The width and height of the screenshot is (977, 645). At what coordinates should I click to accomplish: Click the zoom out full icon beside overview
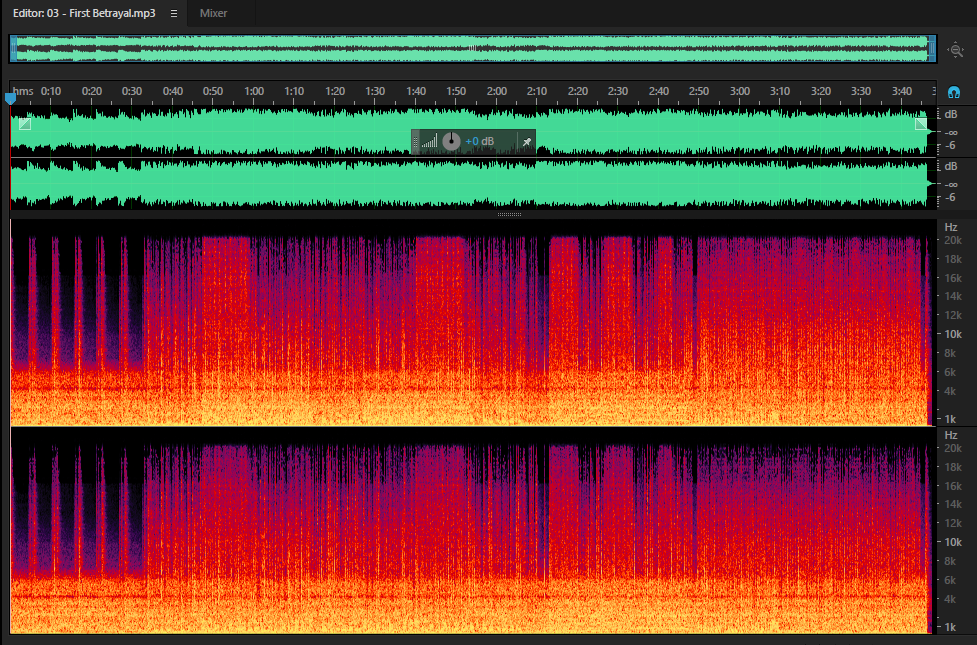click(x=956, y=50)
